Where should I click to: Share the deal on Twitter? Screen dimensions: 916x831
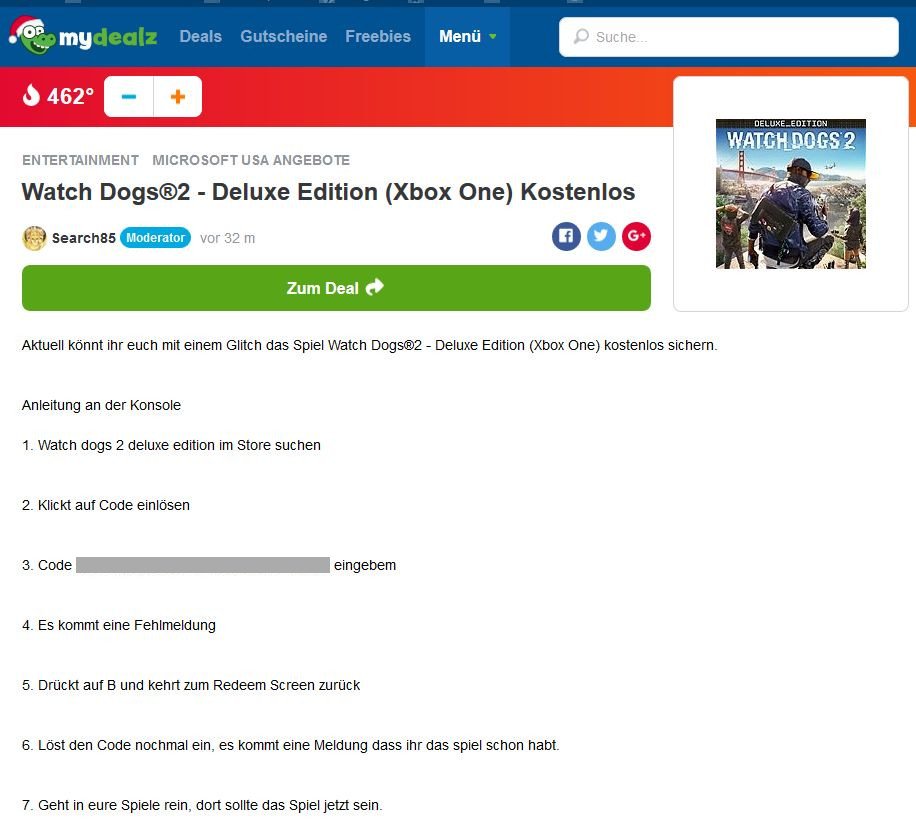601,236
